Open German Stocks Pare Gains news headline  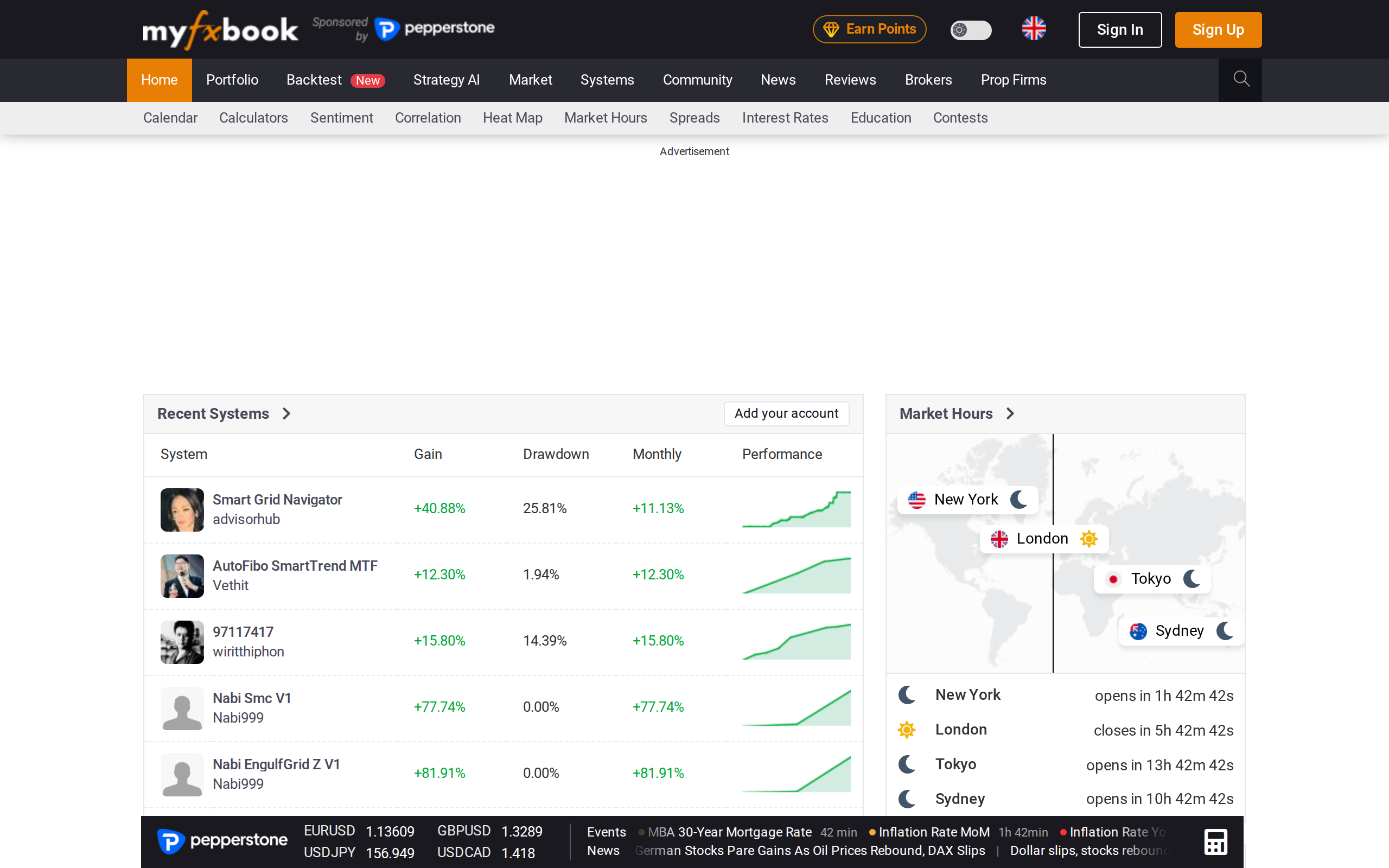click(x=810, y=850)
